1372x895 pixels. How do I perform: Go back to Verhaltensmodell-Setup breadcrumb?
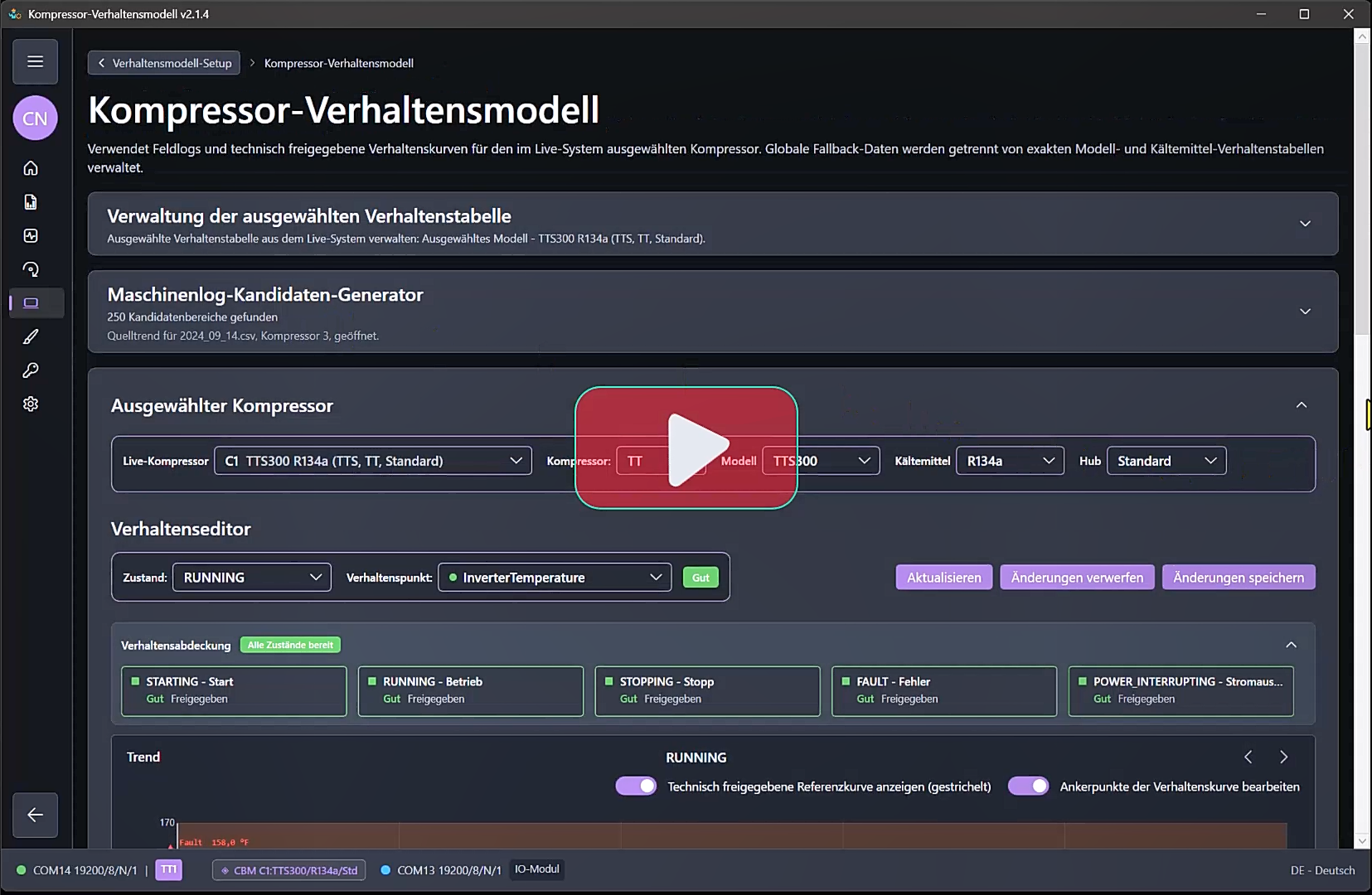(164, 63)
